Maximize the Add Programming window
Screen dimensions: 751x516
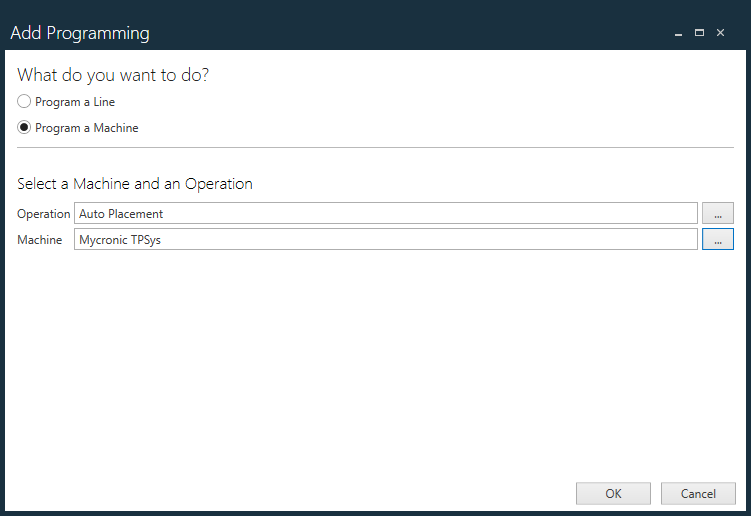tap(700, 33)
